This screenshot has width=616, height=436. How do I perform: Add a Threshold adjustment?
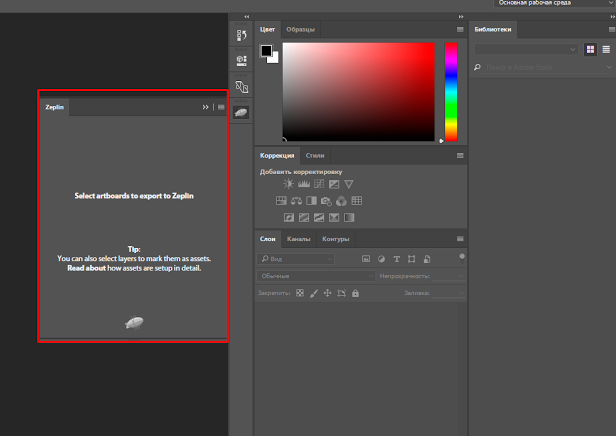coord(319,218)
